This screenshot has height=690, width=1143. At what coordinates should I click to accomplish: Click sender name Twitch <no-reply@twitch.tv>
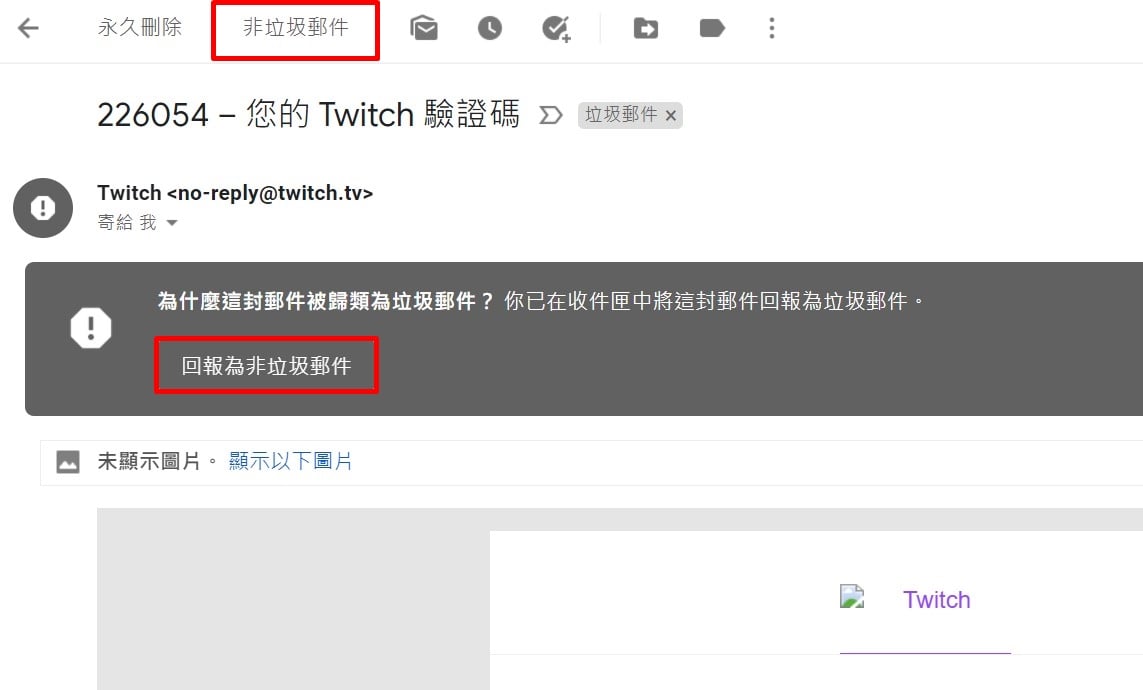235,193
